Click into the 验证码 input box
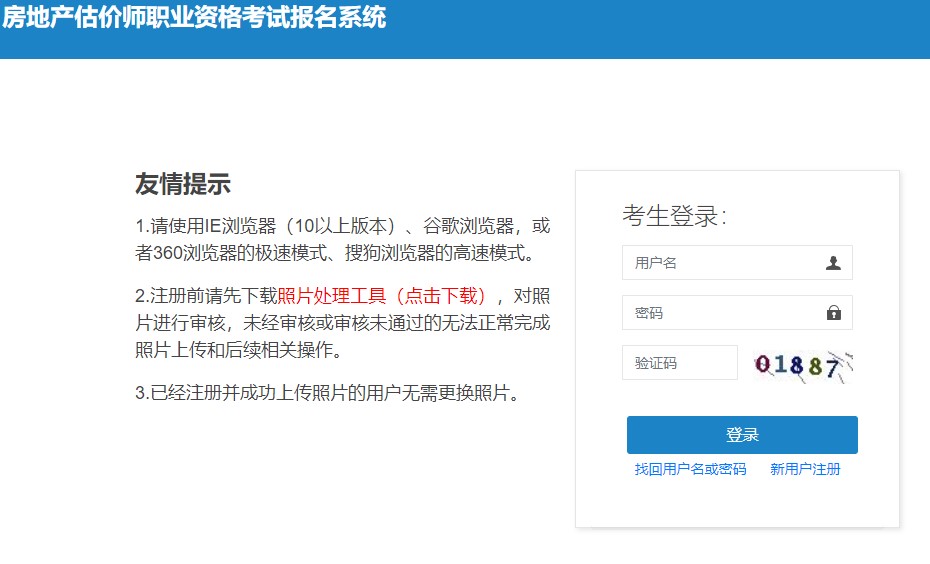Image resolution: width=930 pixels, height=564 pixels. (x=679, y=363)
